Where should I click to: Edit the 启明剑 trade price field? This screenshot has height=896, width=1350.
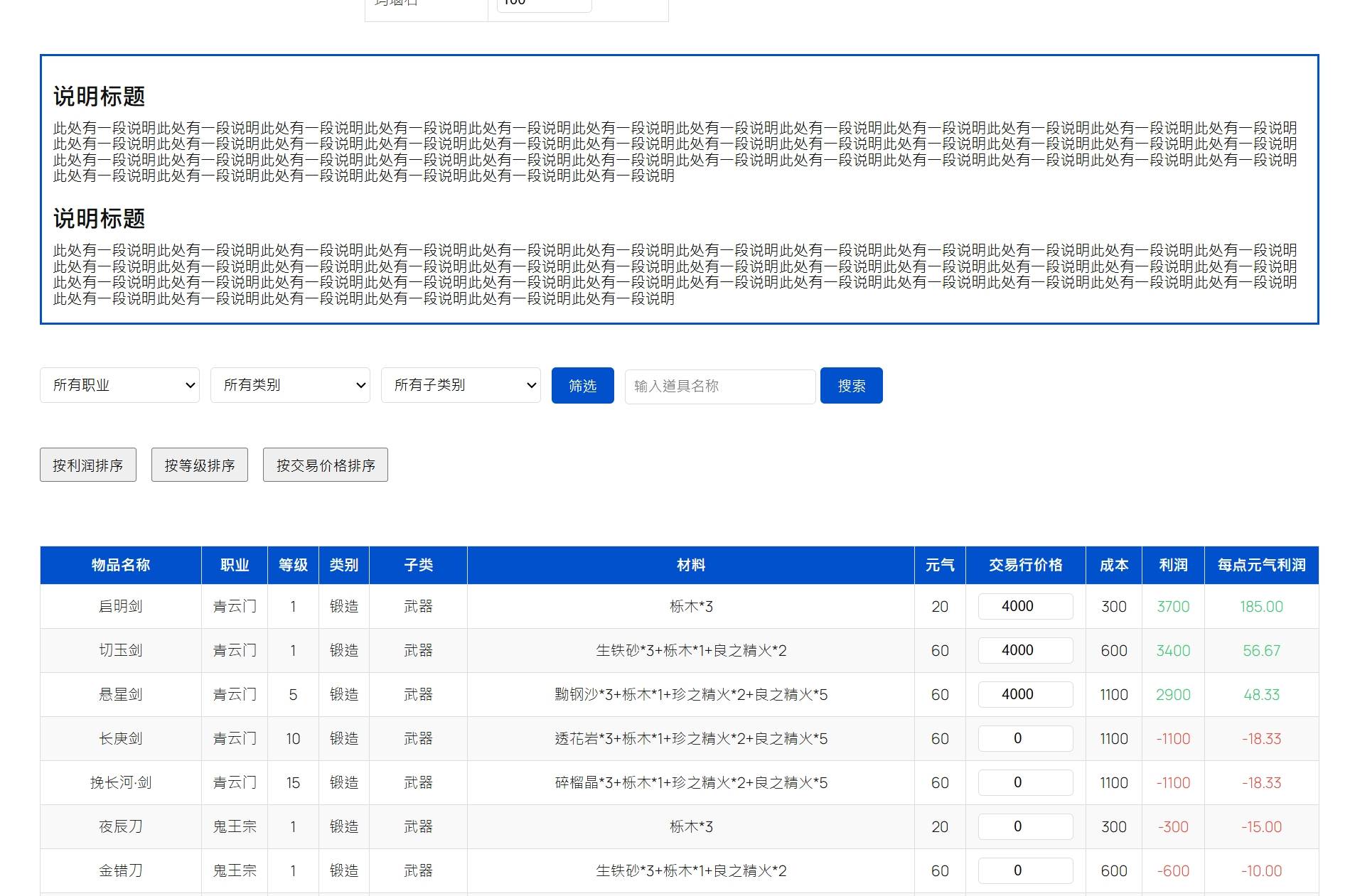(x=1025, y=606)
